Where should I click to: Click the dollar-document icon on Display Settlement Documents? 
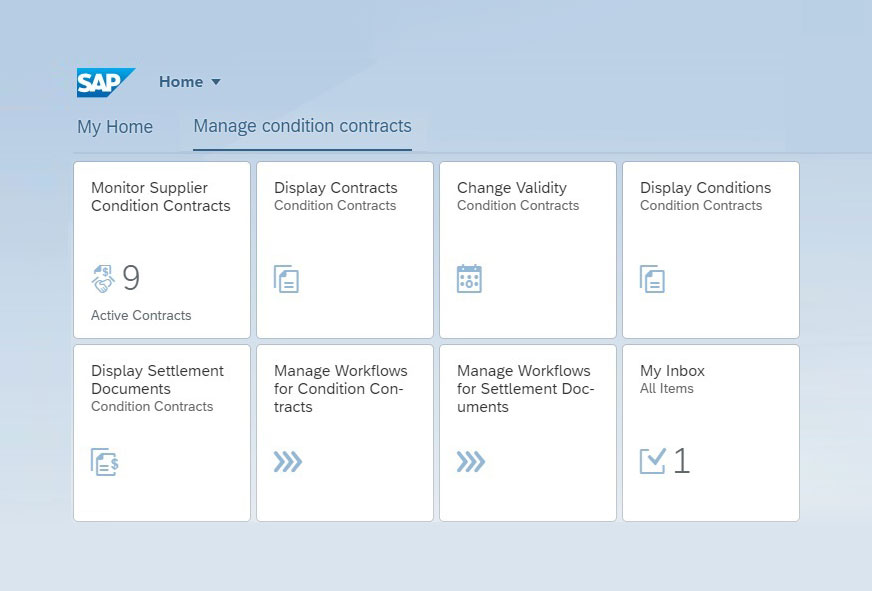tap(104, 462)
